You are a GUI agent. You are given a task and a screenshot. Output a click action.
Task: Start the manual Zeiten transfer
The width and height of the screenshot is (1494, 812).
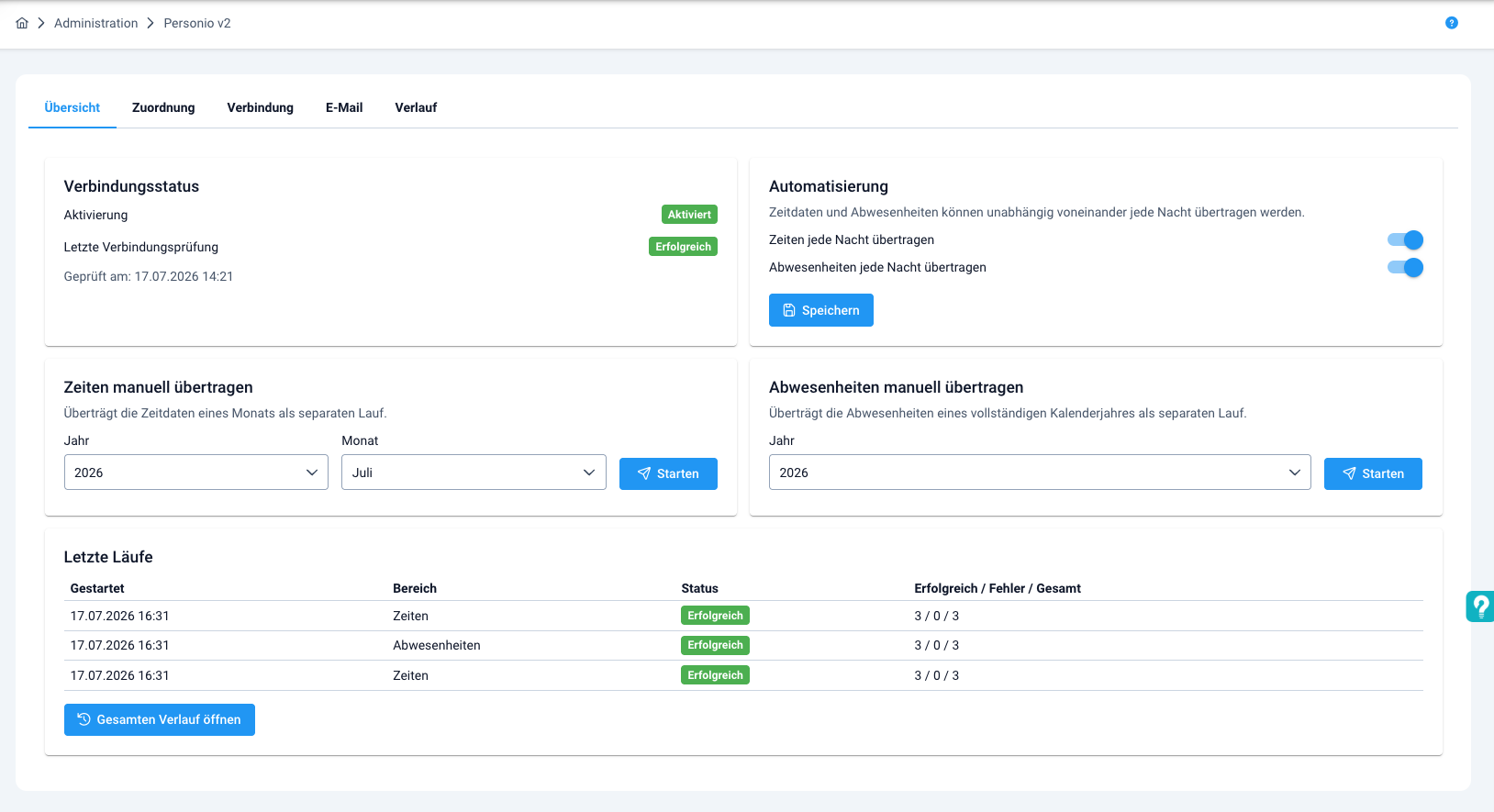pos(668,473)
